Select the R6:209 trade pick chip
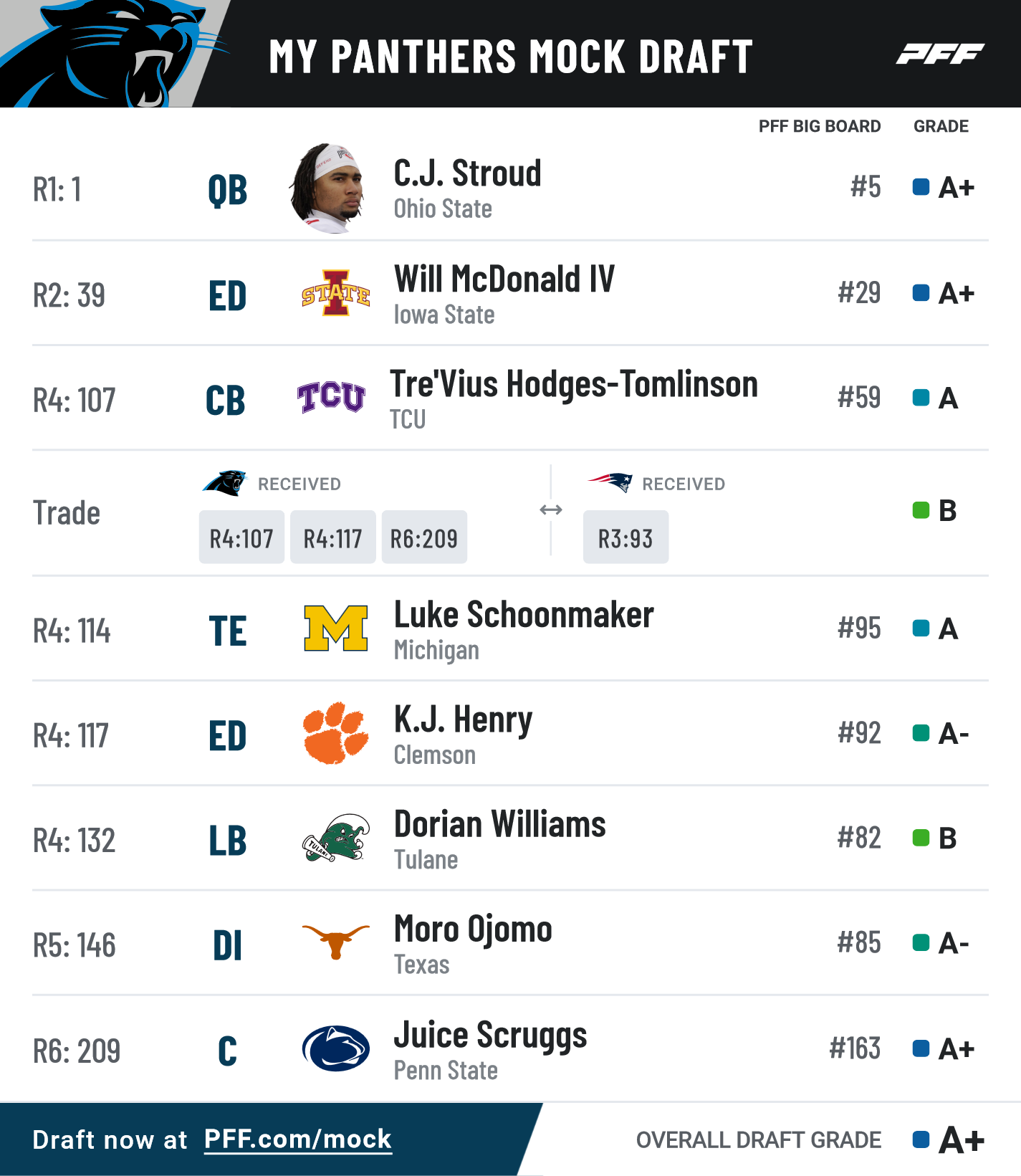Screen dimensions: 1021x1176 pyautogui.click(x=424, y=537)
